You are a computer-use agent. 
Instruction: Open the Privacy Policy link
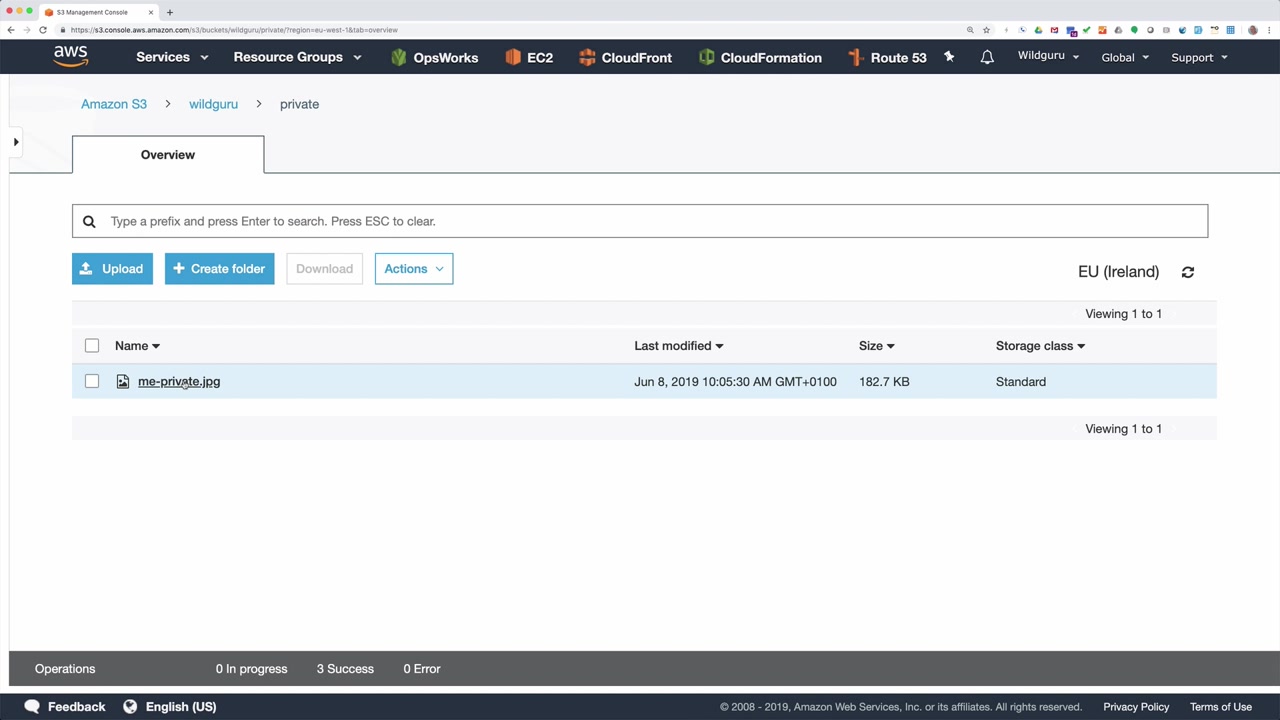click(1136, 707)
